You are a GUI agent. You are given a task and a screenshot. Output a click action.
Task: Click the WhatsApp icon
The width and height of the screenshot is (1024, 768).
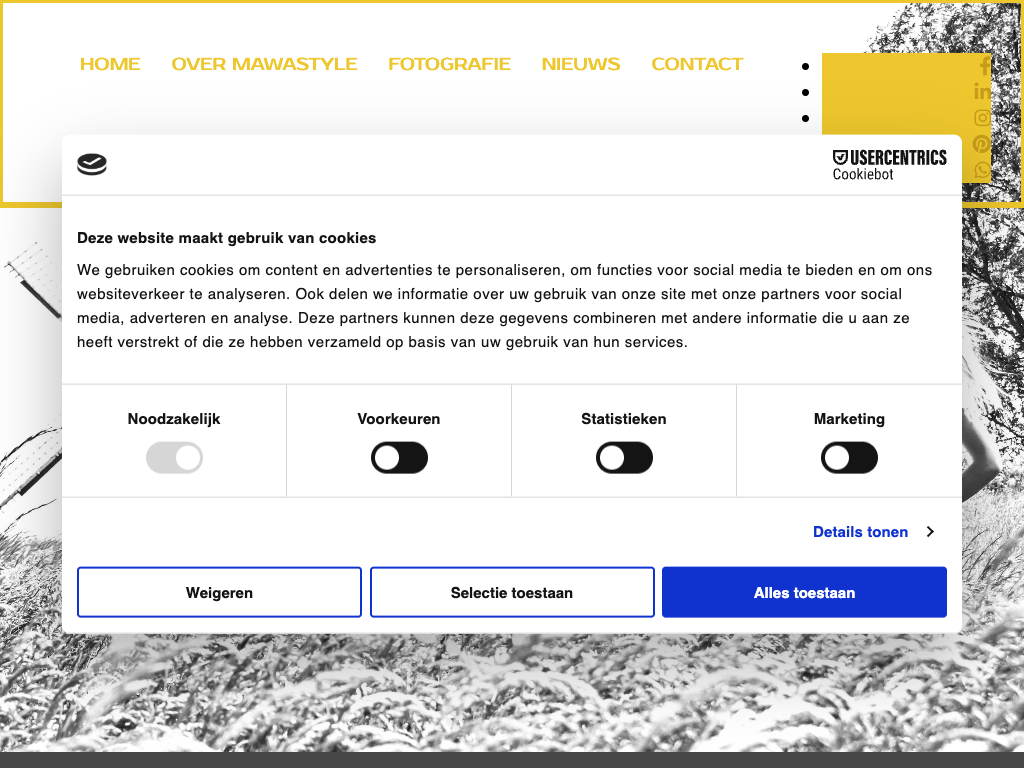coord(982,170)
